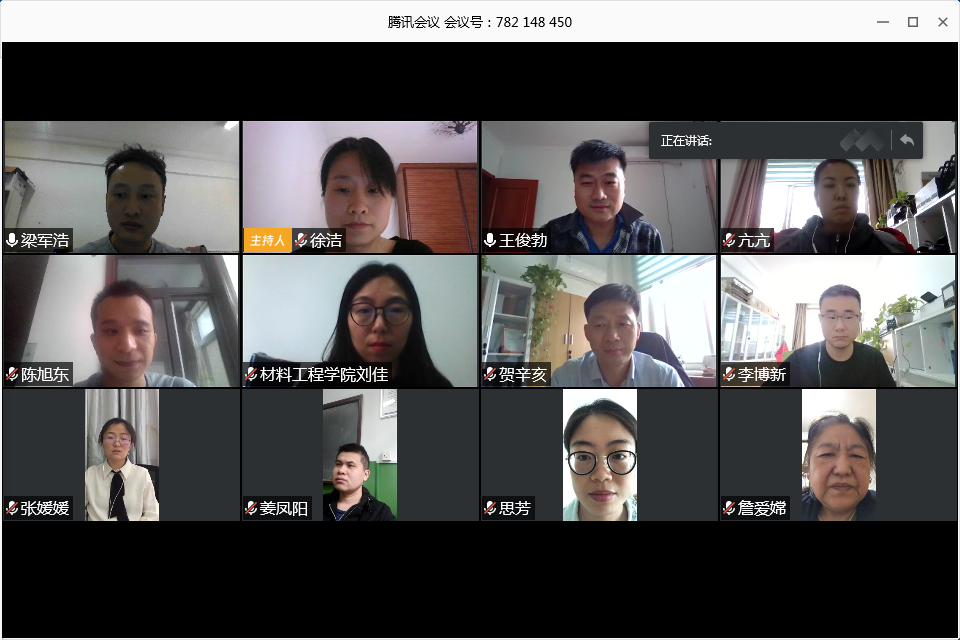Viewport: 960px width, 640px height.
Task: Click the muted mic icon beside 贺辛亥
Action: [490, 374]
